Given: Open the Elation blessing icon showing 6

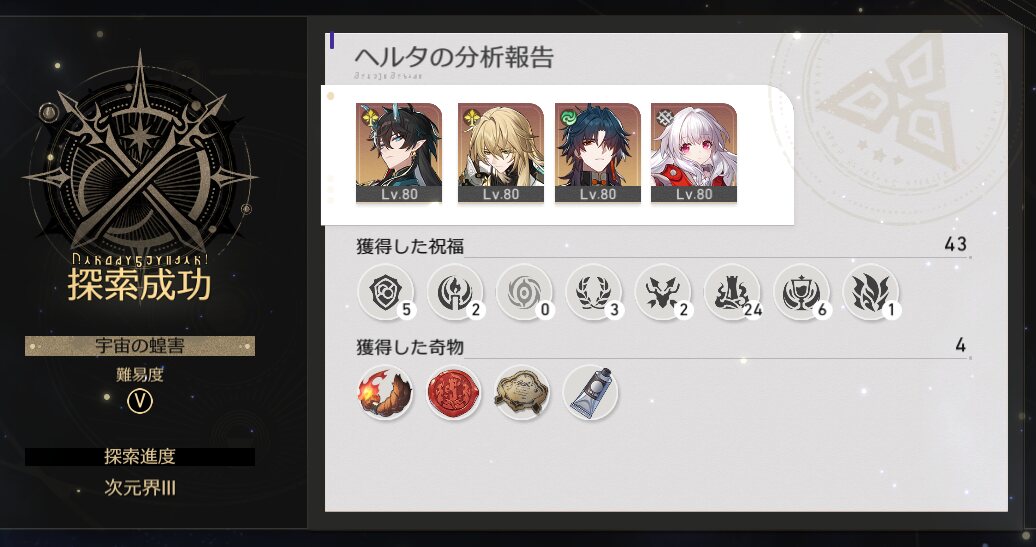Looking at the screenshot, I should pyautogui.click(x=801, y=291).
